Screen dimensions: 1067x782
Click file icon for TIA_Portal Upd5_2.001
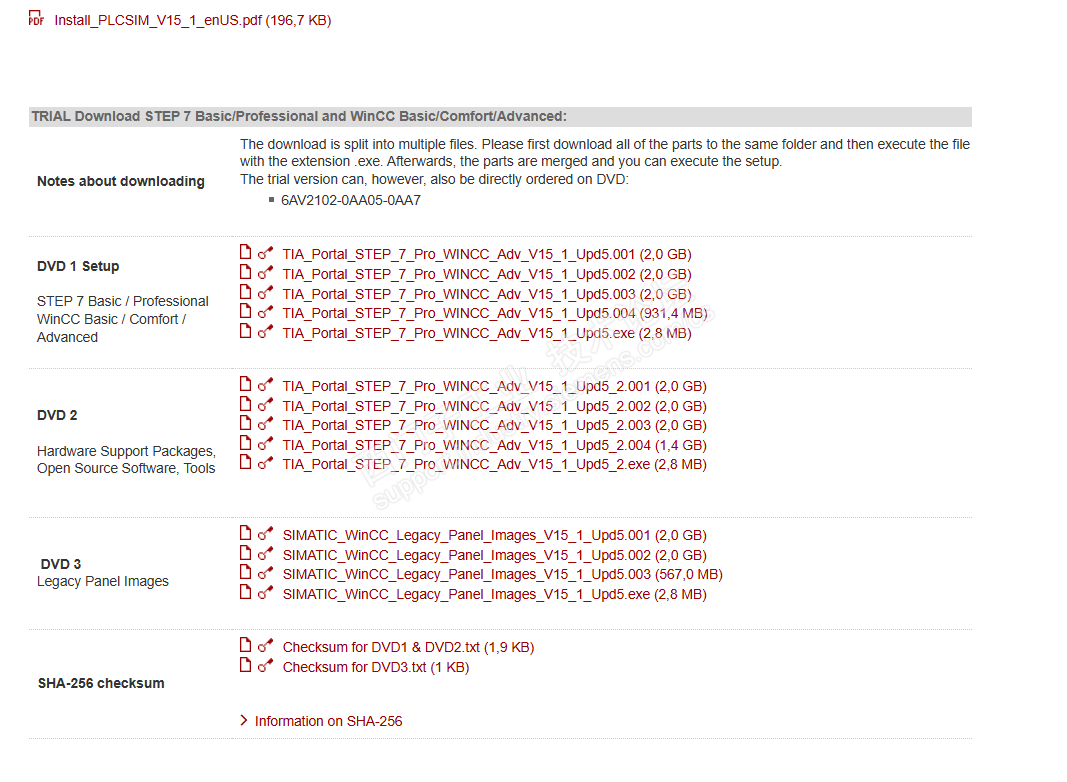pyautogui.click(x=245, y=385)
